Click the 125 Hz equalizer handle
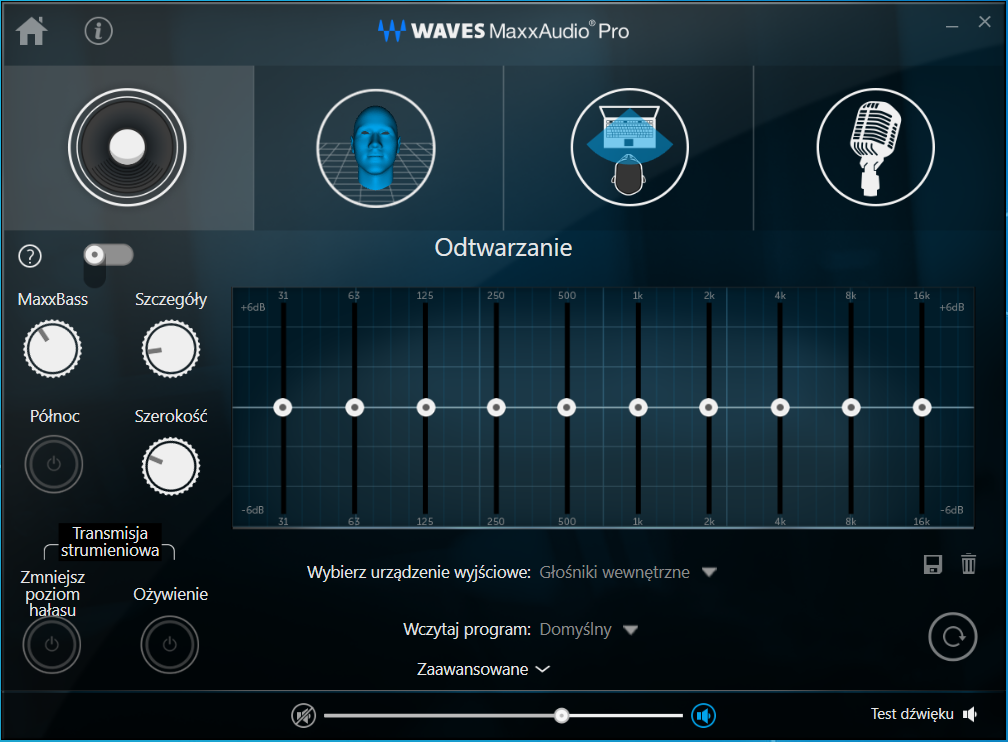 tap(426, 407)
